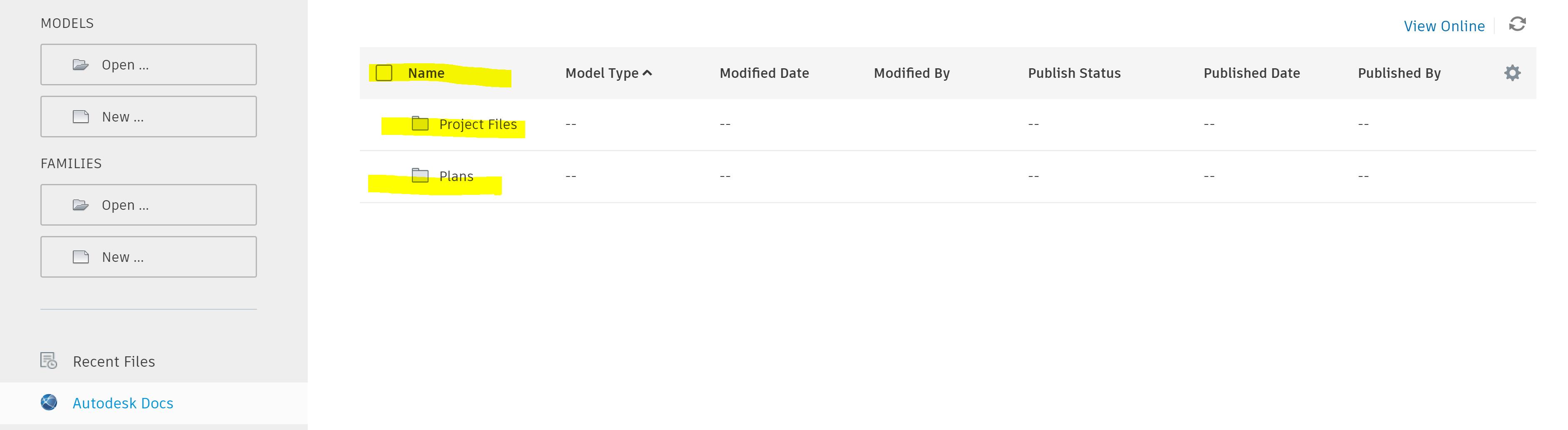Toggle the select-all checkbox beside Name
1568x430 pixels.
tap(384, 73)
